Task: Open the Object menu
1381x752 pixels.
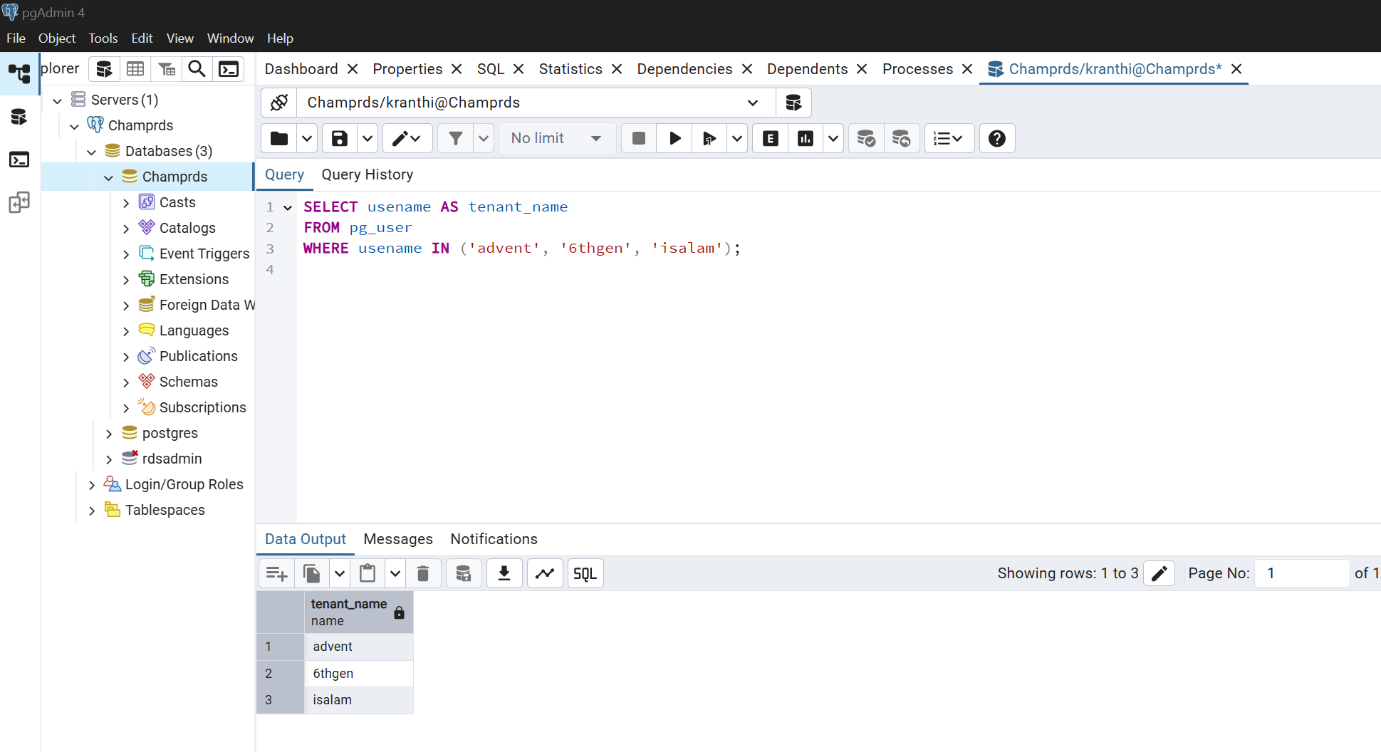Action: coord(57,38)
